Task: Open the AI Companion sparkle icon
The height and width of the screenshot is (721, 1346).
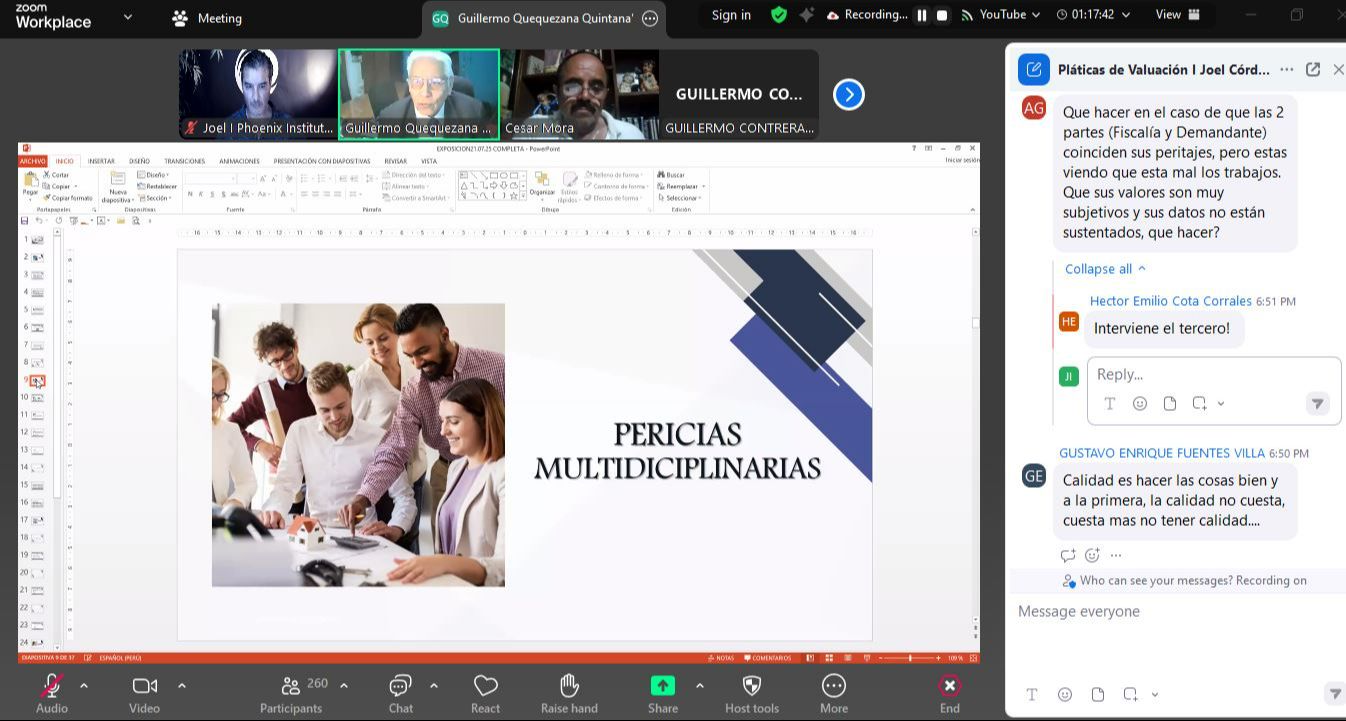Action: tap(806, 15)
